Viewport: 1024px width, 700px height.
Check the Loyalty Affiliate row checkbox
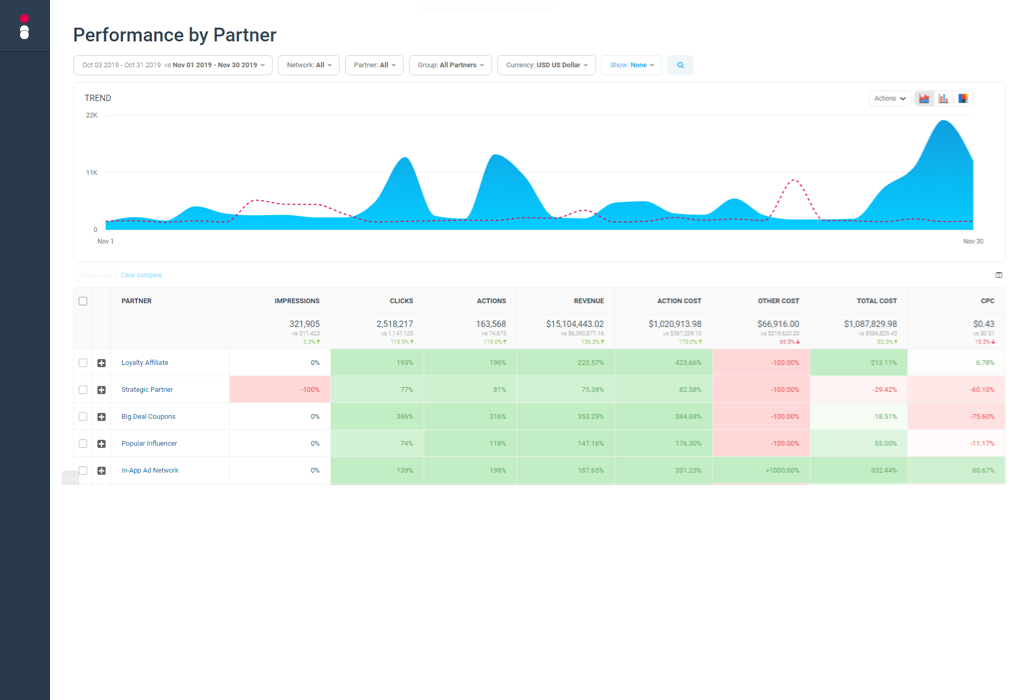point(82,362)
